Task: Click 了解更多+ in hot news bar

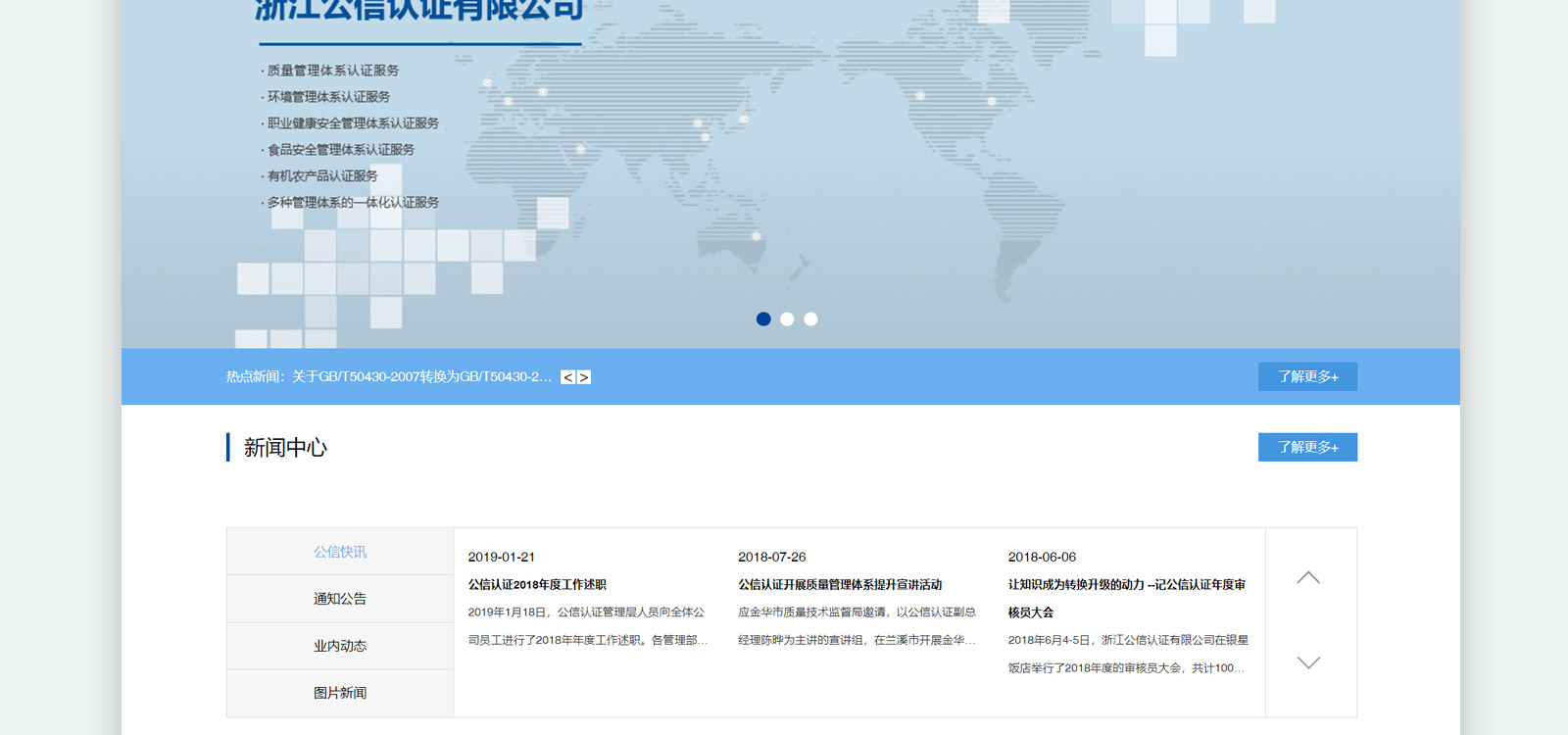Action: click(1307, 376)
